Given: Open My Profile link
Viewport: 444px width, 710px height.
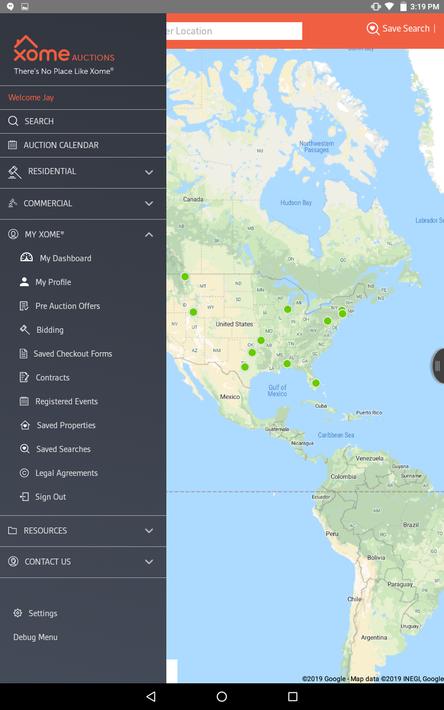Looking at the screenshot, I should (x=53, y=282).
